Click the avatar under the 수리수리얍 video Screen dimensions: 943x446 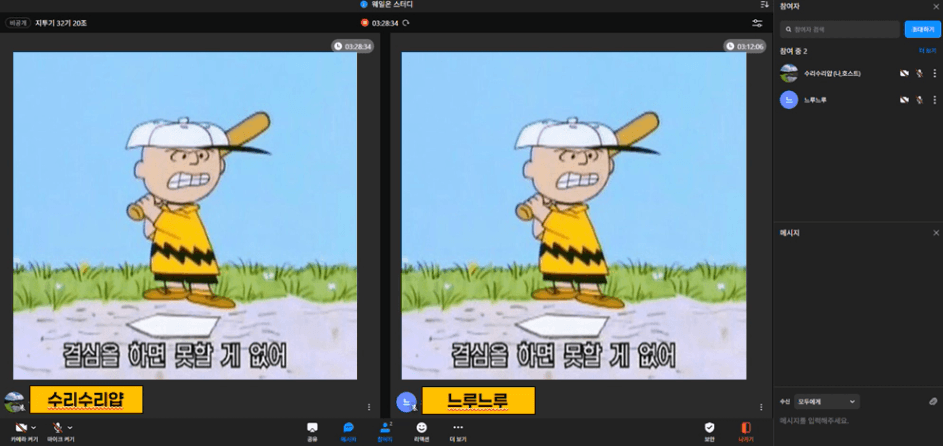click(x=14, y=402)
